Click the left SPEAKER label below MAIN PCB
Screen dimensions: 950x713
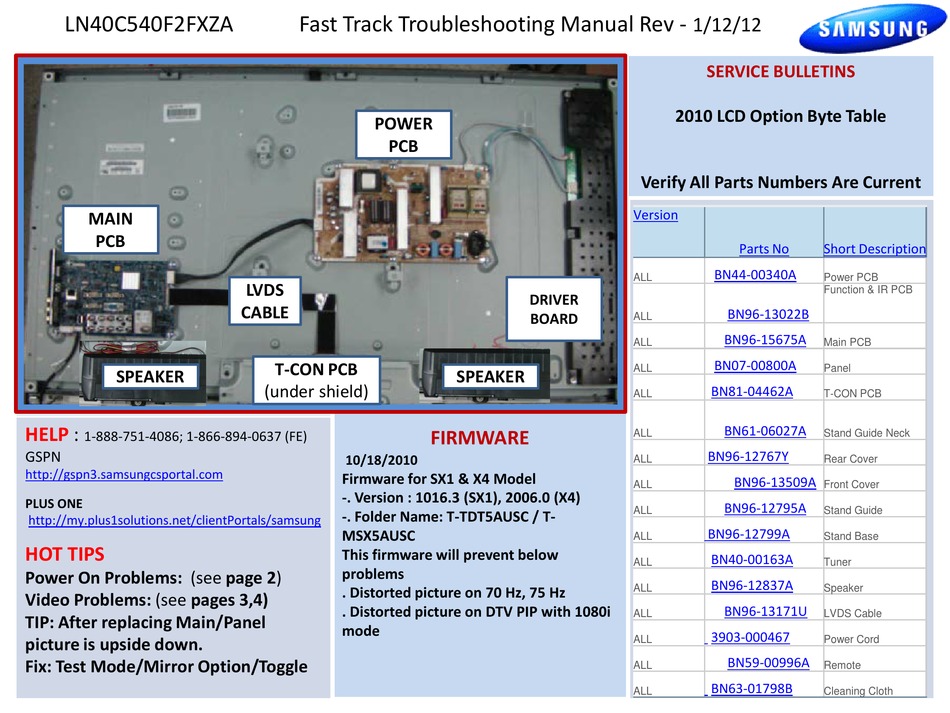[x=150, y=377]
